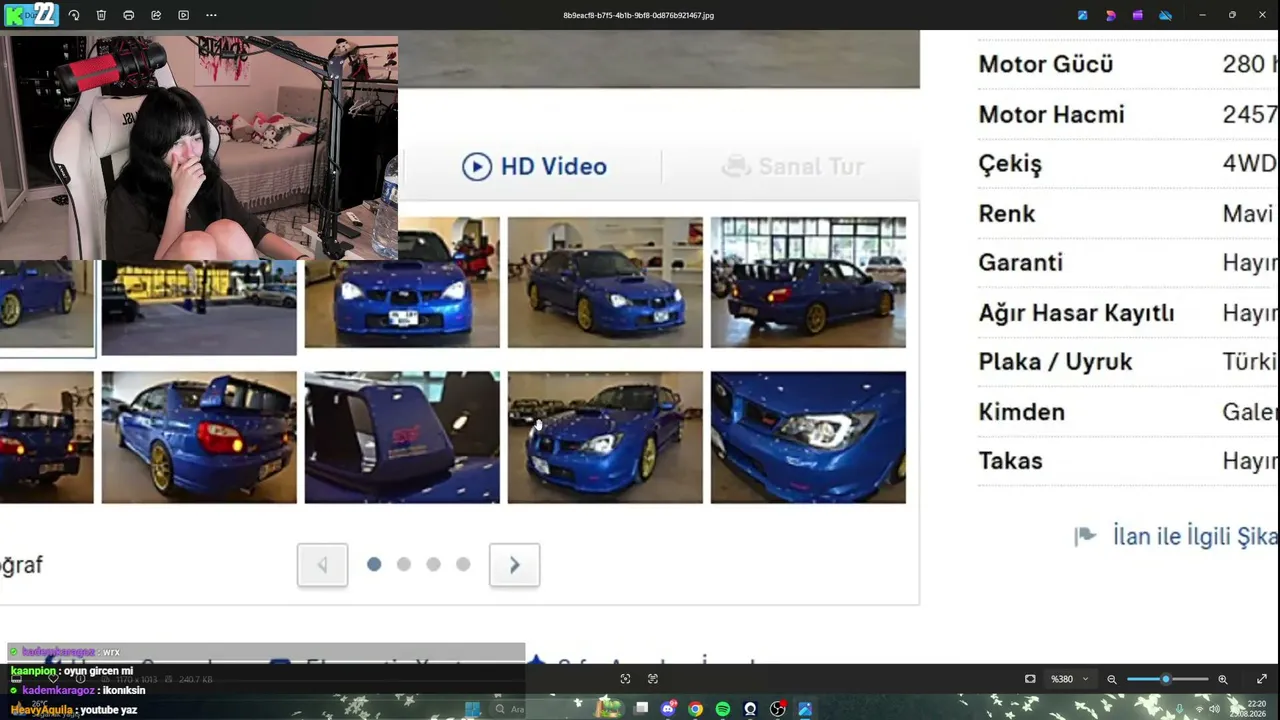Click the Ağır Hasar Kayıtlı label
The width and height of the screenshot is (1280, 720).
[x=1076, y=313]
